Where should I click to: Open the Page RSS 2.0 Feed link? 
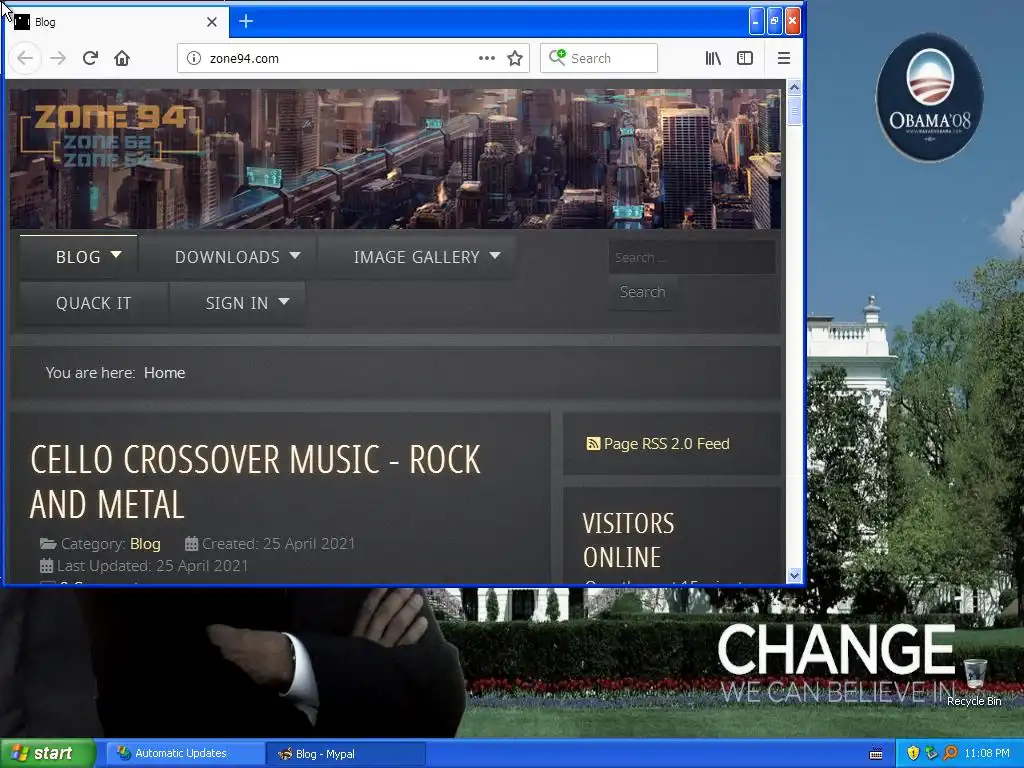[x=666, y=444]
